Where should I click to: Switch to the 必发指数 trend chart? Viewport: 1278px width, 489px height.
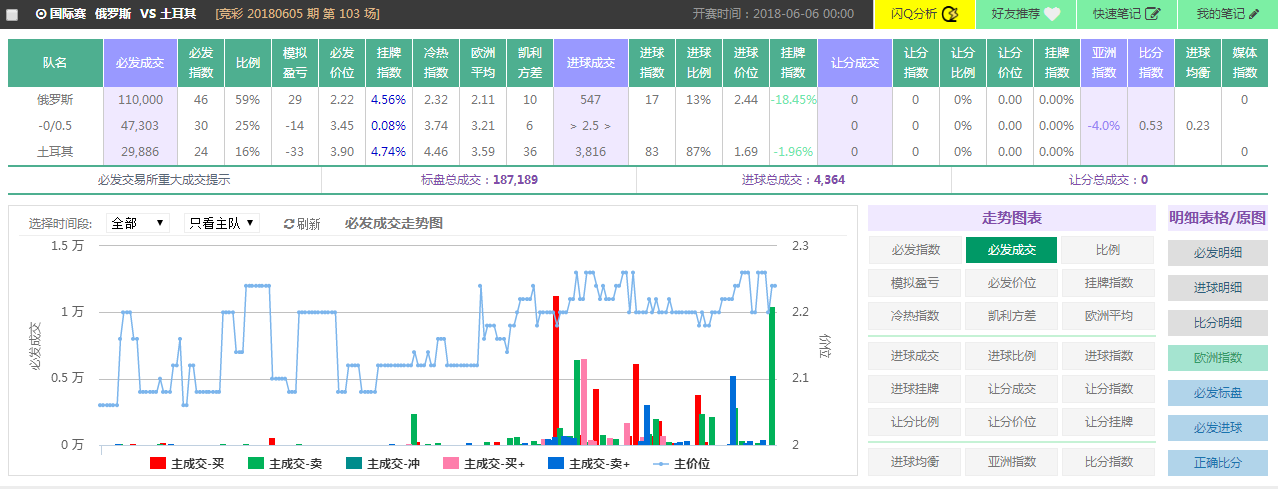pos(915,250)
